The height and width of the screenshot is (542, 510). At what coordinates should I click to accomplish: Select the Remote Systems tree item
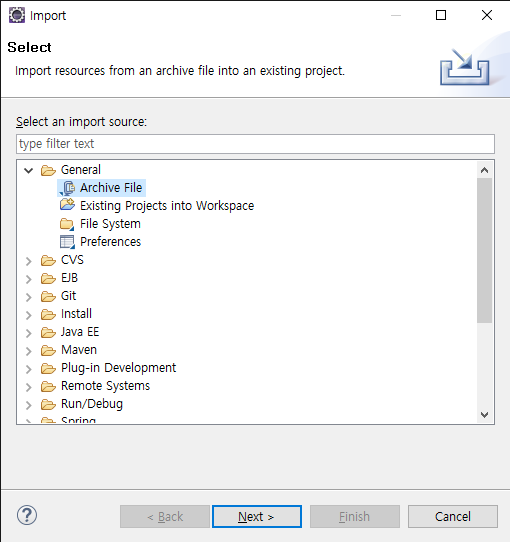click(105, 386)
